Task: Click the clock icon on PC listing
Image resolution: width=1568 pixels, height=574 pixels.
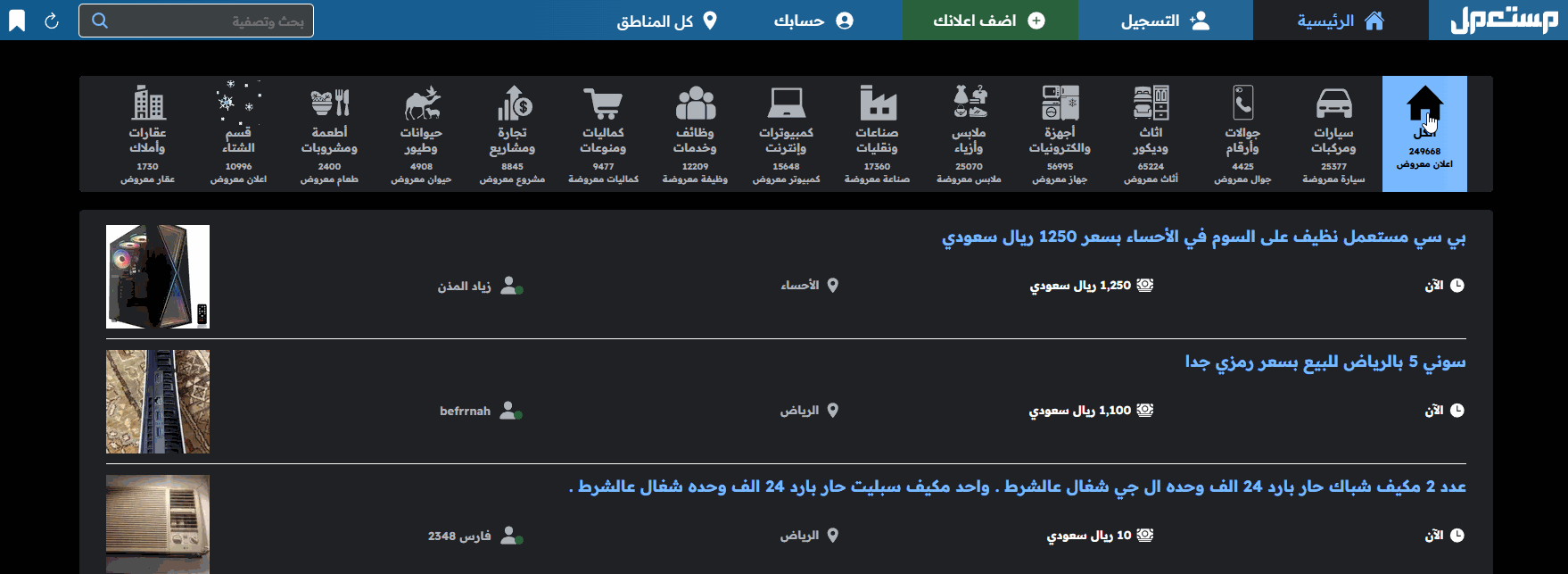Action: (x=1457, y=286)
